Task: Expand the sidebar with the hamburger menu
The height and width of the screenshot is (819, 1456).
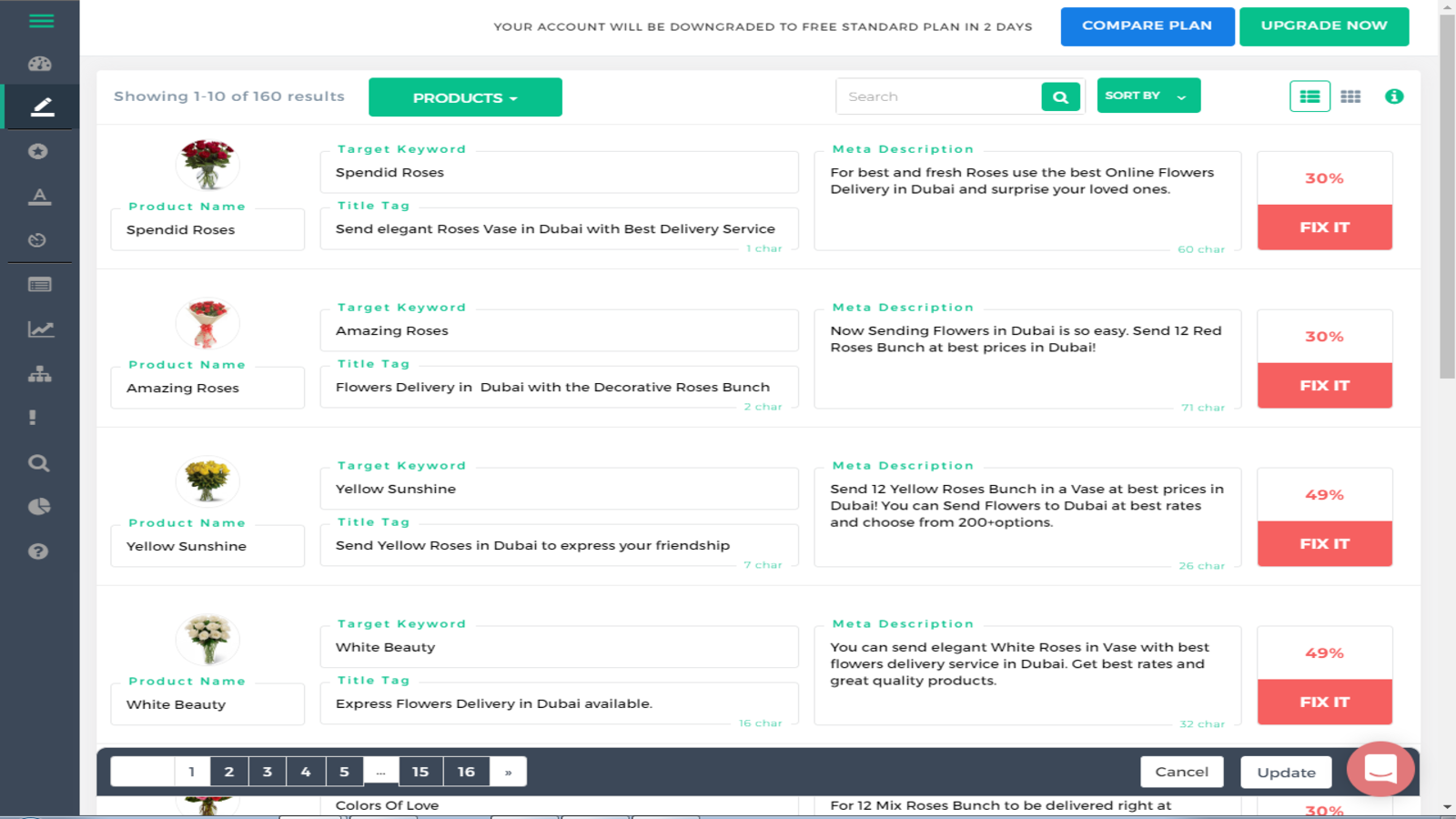Action: (40, 21)
